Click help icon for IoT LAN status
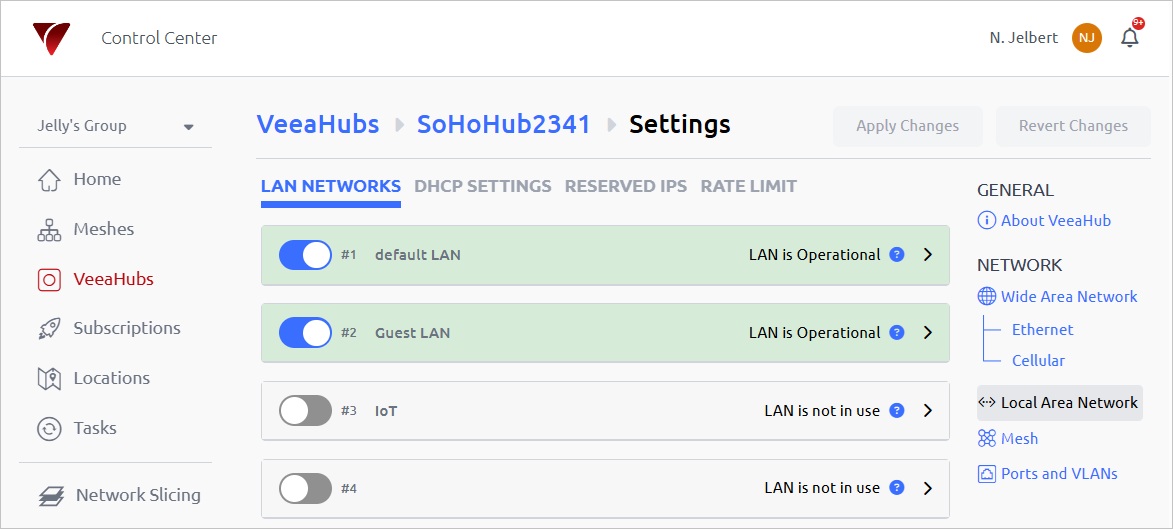Viewport: 1173px width, 529px height. tap(897, 410)
